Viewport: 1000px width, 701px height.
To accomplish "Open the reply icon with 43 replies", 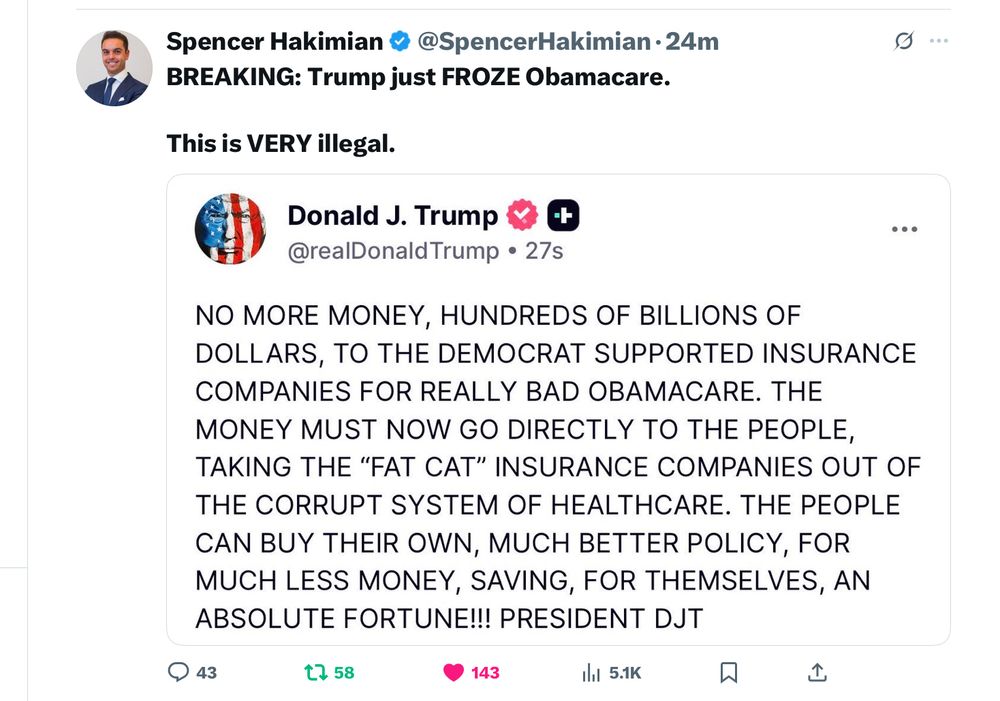I will 179,672.
